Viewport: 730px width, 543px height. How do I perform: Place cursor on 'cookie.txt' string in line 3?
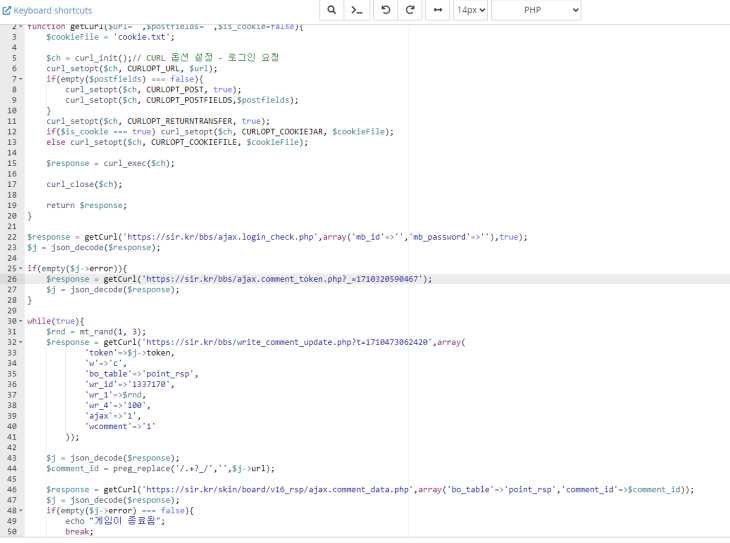click(144, 36)
